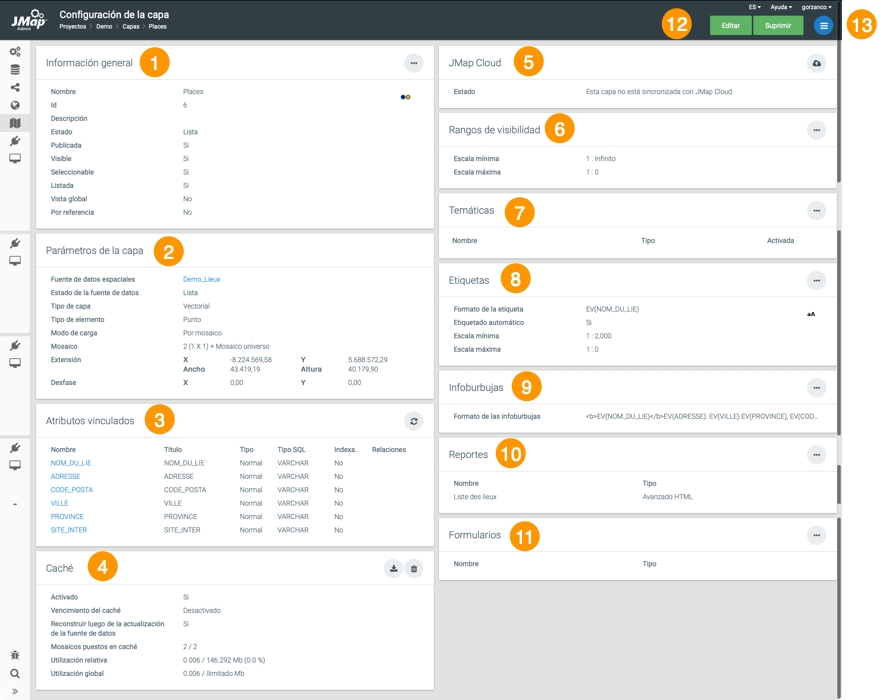The height and width of the screenshot is (700, 890).
Task: Open the Etiquetas options ellipsis menu
Action: 816,281
